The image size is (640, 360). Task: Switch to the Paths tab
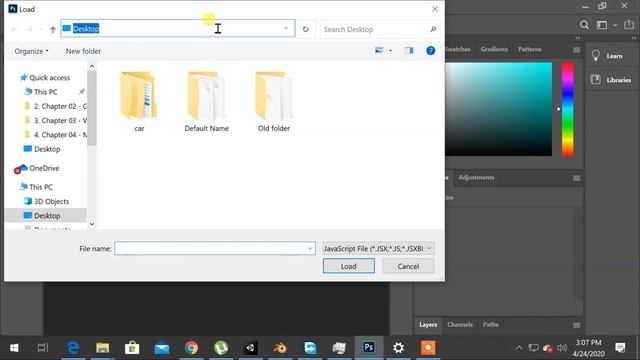pos(490,325)
